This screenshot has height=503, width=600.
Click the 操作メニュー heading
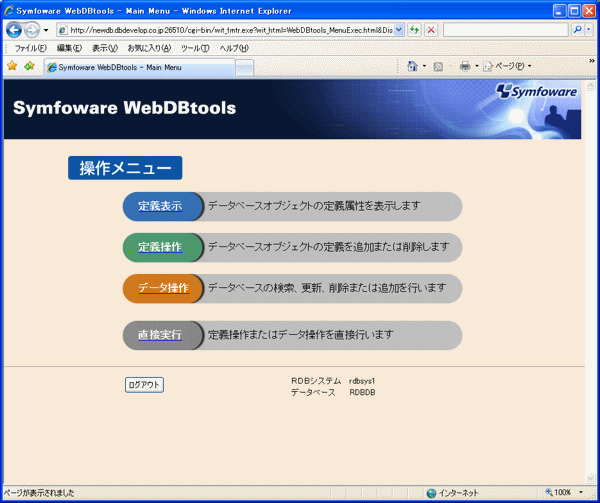point(125,168)
